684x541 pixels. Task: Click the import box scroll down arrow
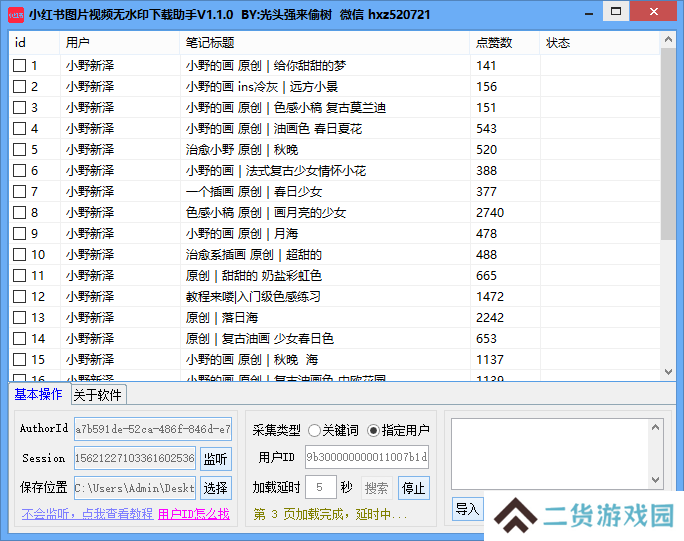(655, 479)
